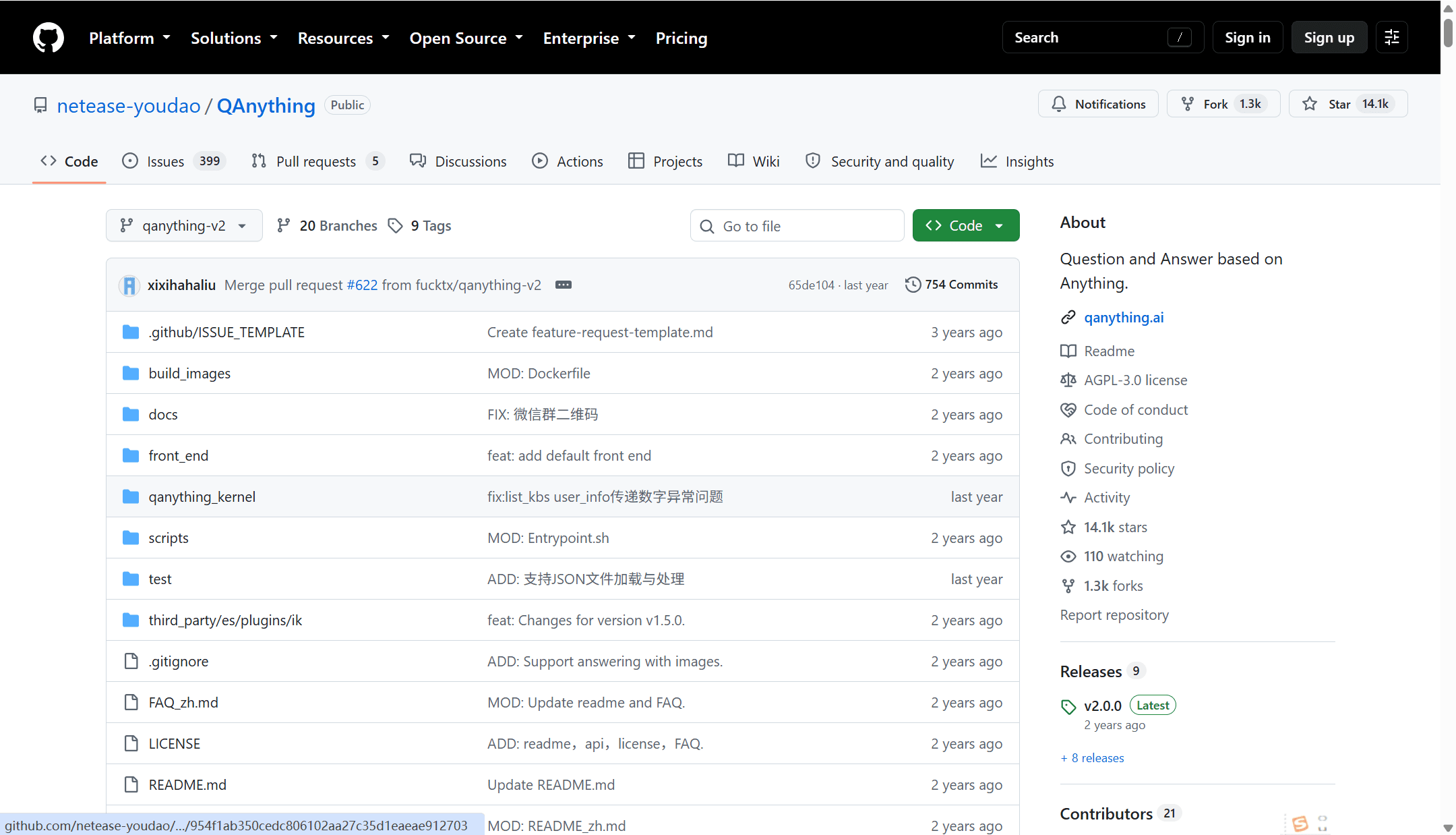Open the Pricing link
This screenshot has width=1456, height=835.
click(681, 38)
